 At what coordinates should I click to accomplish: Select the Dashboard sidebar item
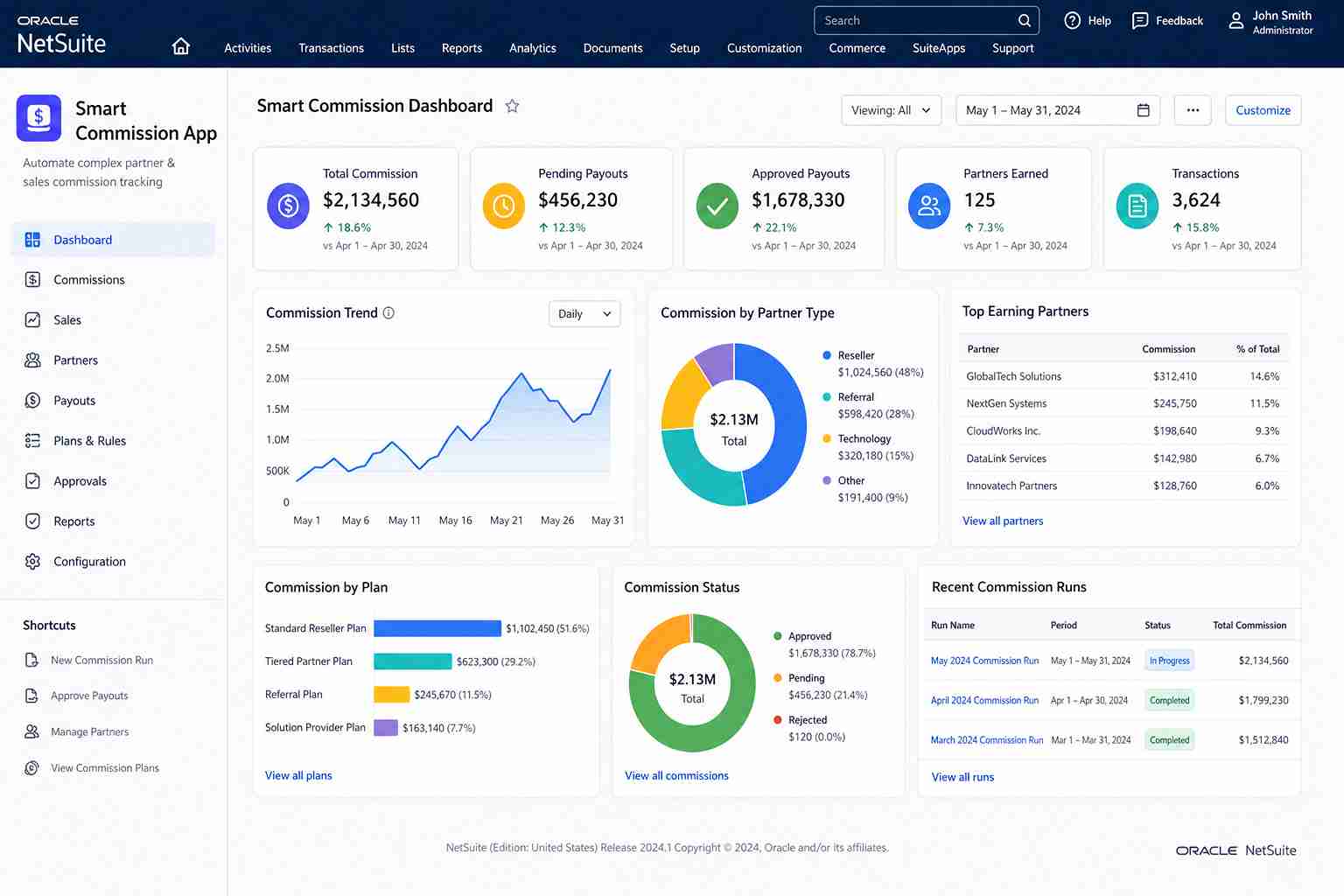114,240
